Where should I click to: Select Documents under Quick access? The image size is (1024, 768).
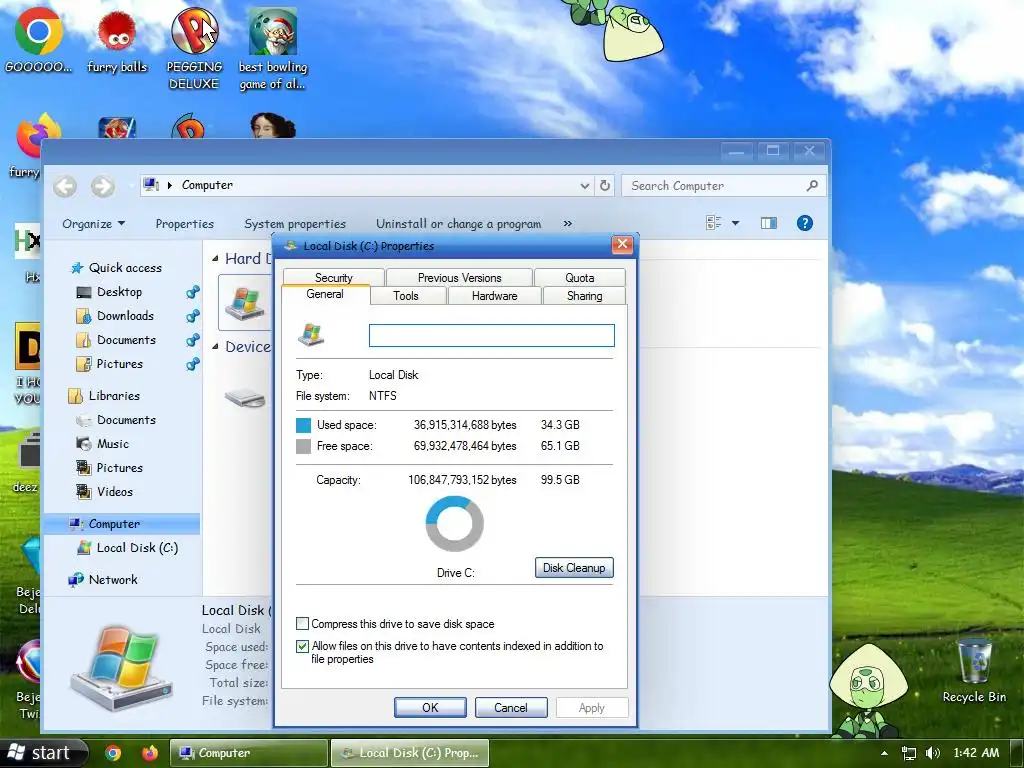[x=126, y=340]
